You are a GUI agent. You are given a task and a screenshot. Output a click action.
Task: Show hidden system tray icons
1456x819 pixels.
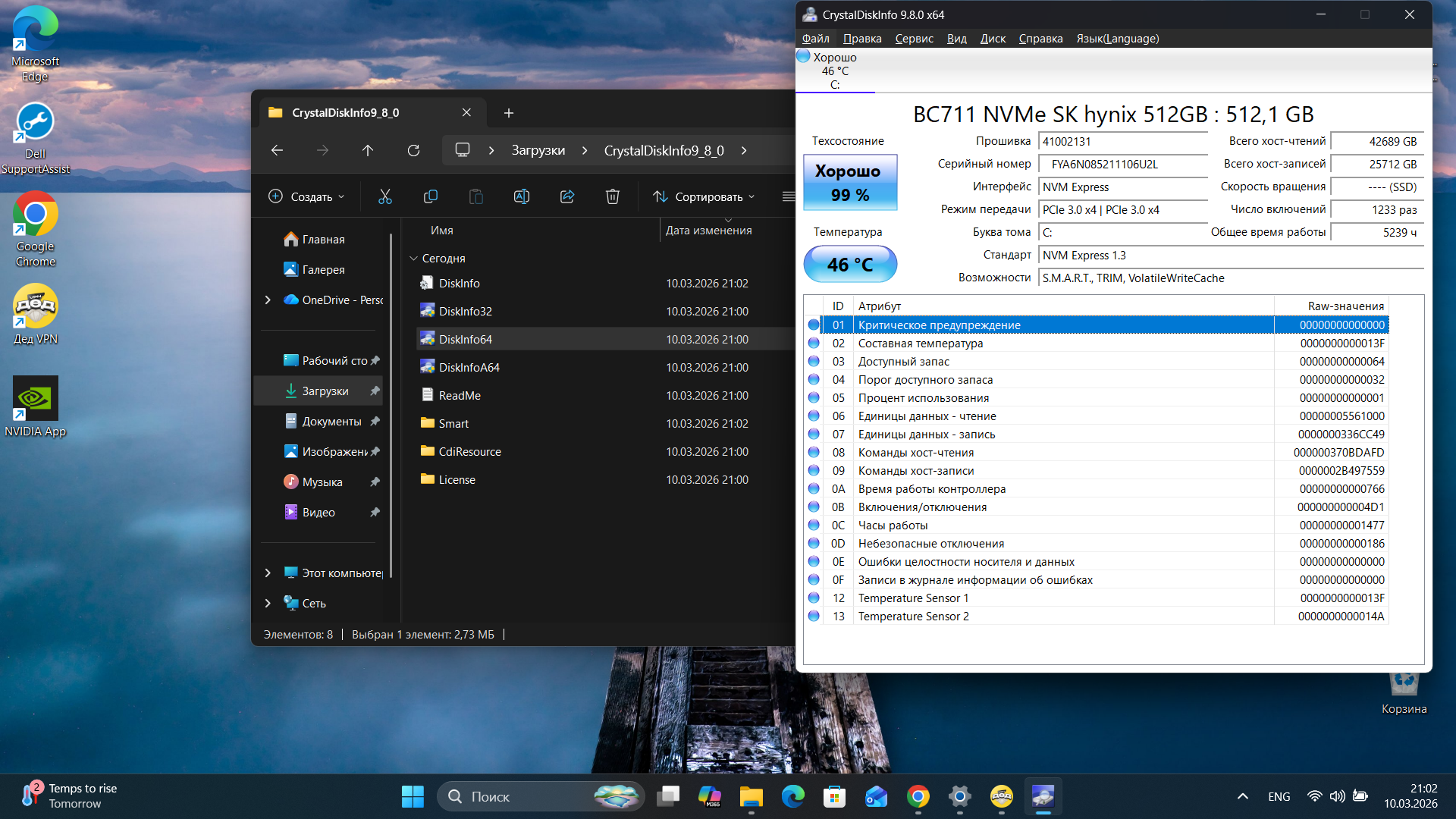click(1242, 796)
